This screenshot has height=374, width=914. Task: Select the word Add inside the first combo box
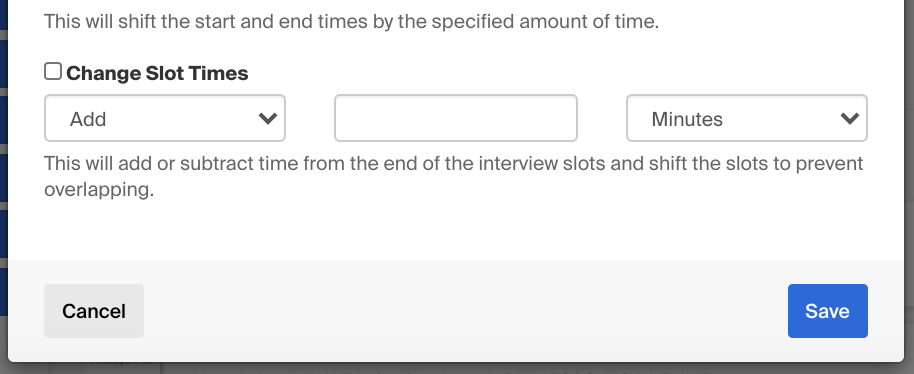click(x=88, y=119)
